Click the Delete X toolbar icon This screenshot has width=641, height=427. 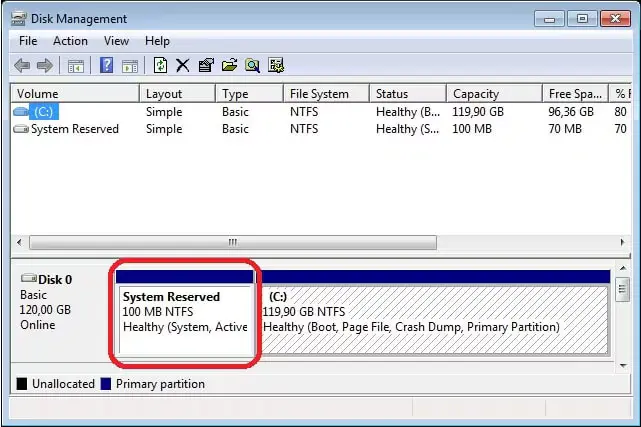coord(183,65)
